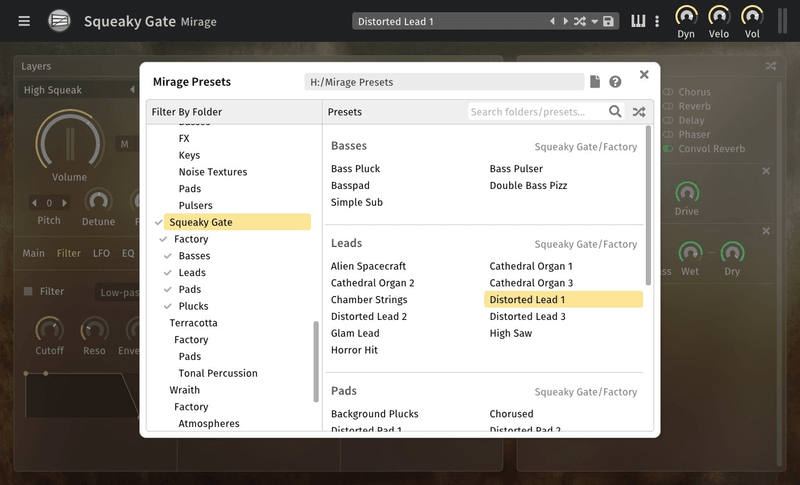800x485 pixels.
Task: Save the current preset with disk icon
Action: click(609, 21)
